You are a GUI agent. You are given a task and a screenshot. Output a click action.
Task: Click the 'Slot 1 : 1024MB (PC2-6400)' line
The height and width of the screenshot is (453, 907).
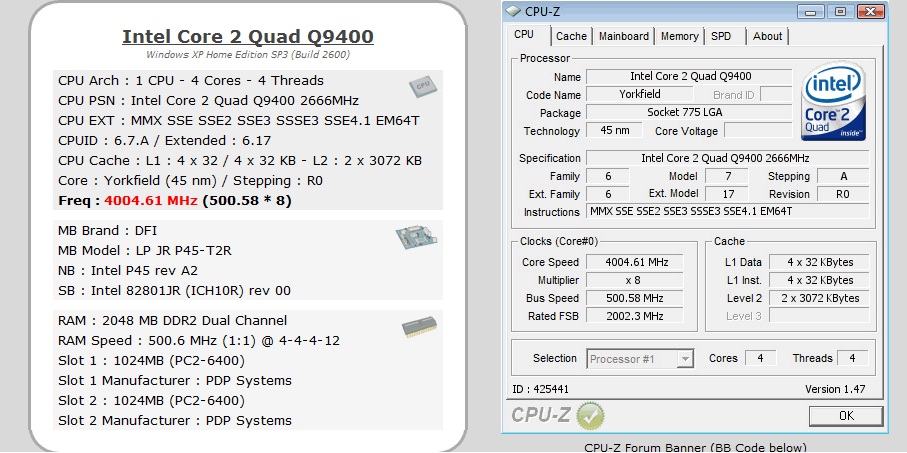[152, 361]
